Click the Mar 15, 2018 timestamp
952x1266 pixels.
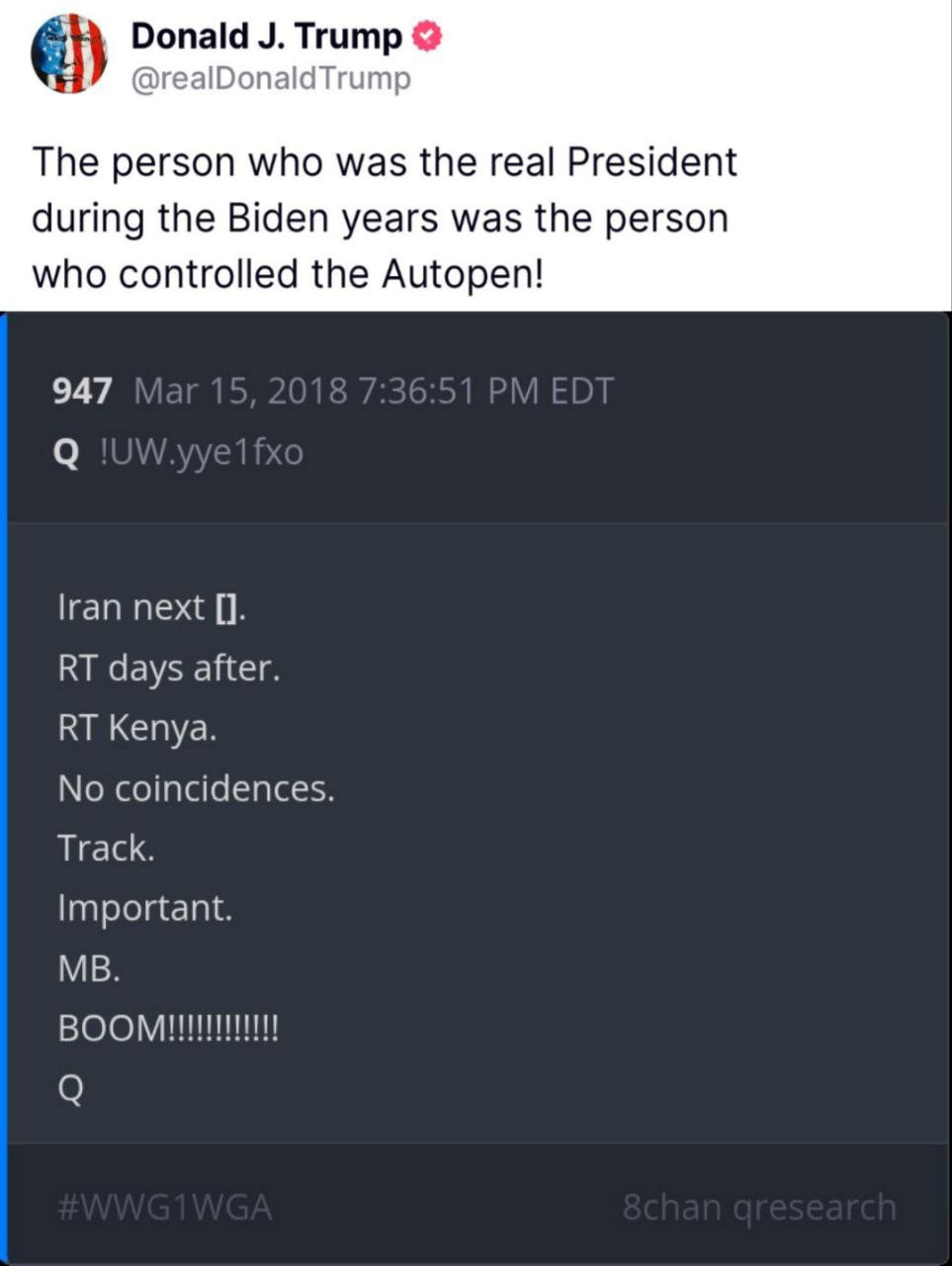click(x=374, y=392)
